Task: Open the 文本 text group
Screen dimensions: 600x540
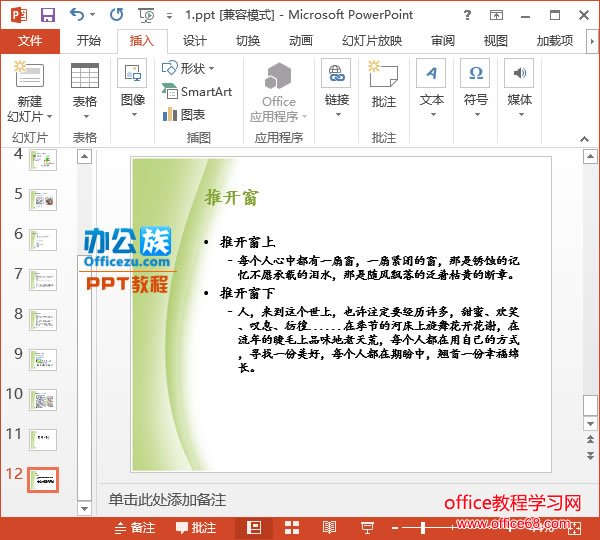Action: [x=432, y=88]
